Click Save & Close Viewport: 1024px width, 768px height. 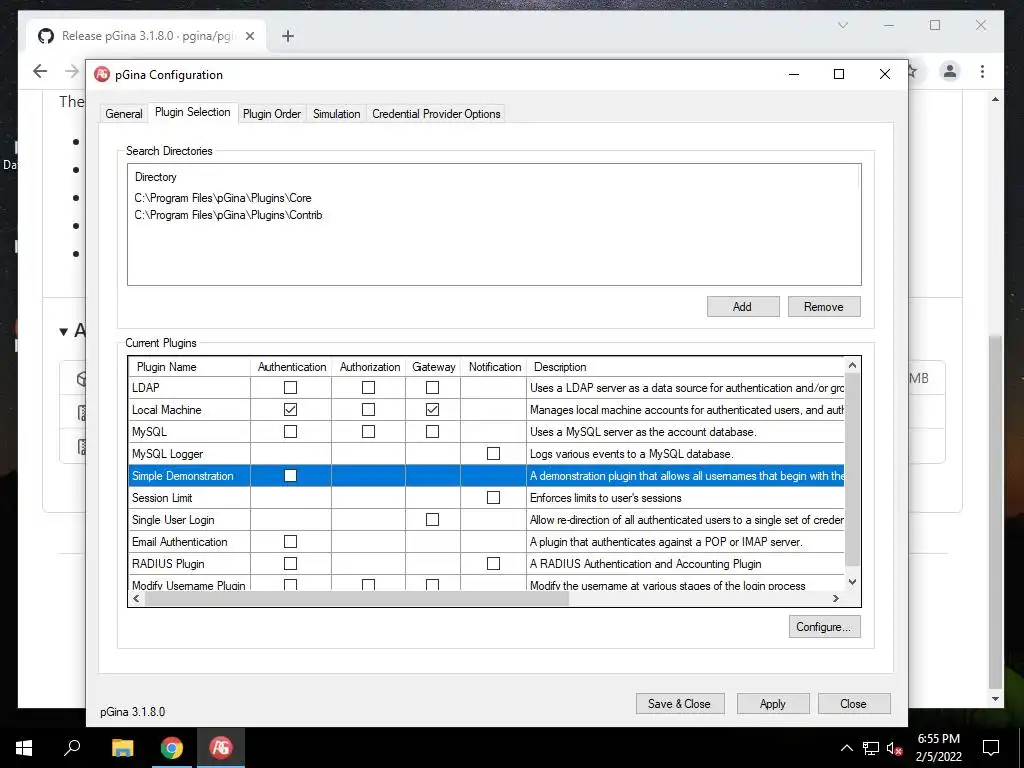point(680,703)
